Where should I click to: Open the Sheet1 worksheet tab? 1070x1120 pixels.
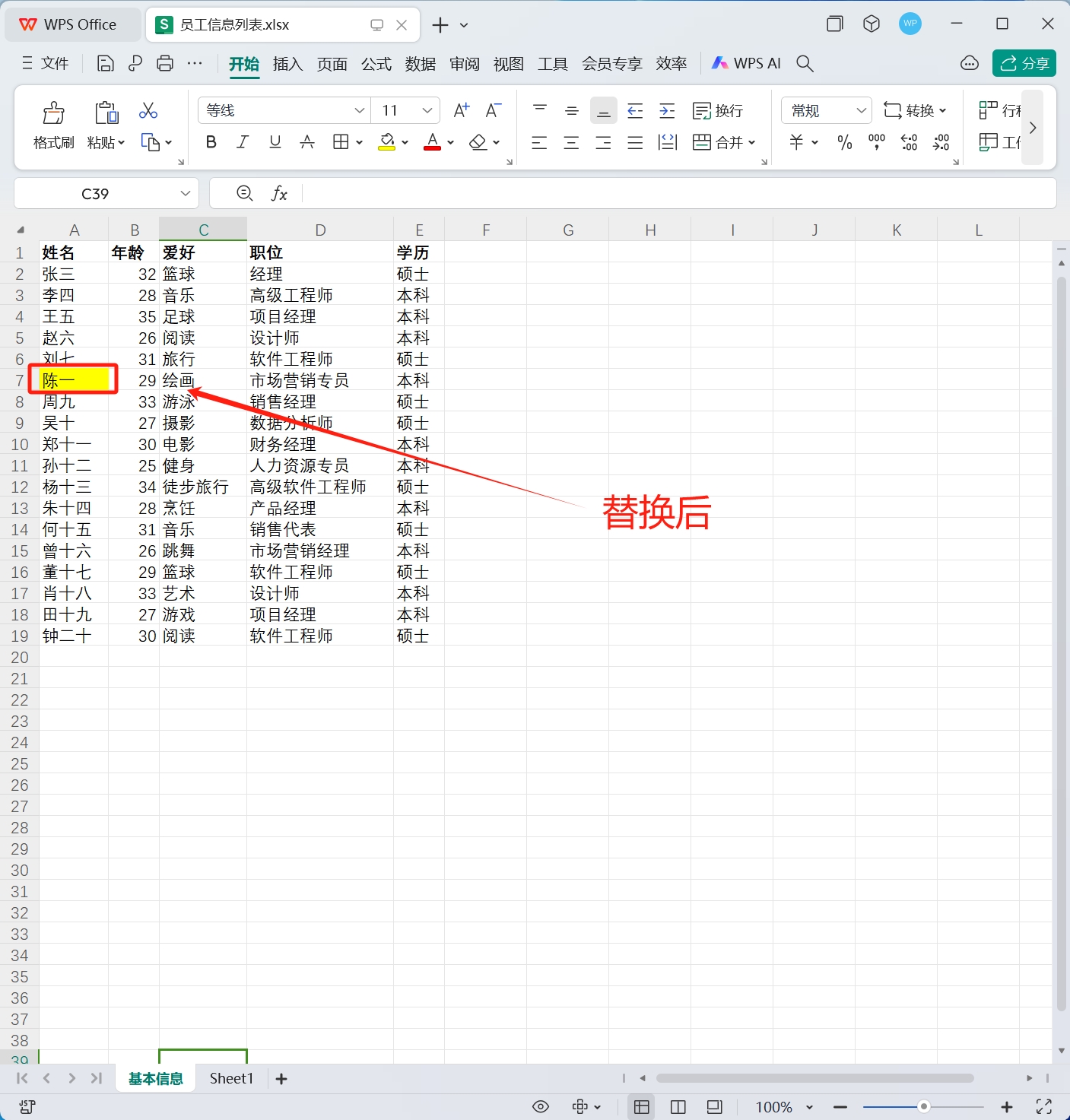pos(230,1078)
